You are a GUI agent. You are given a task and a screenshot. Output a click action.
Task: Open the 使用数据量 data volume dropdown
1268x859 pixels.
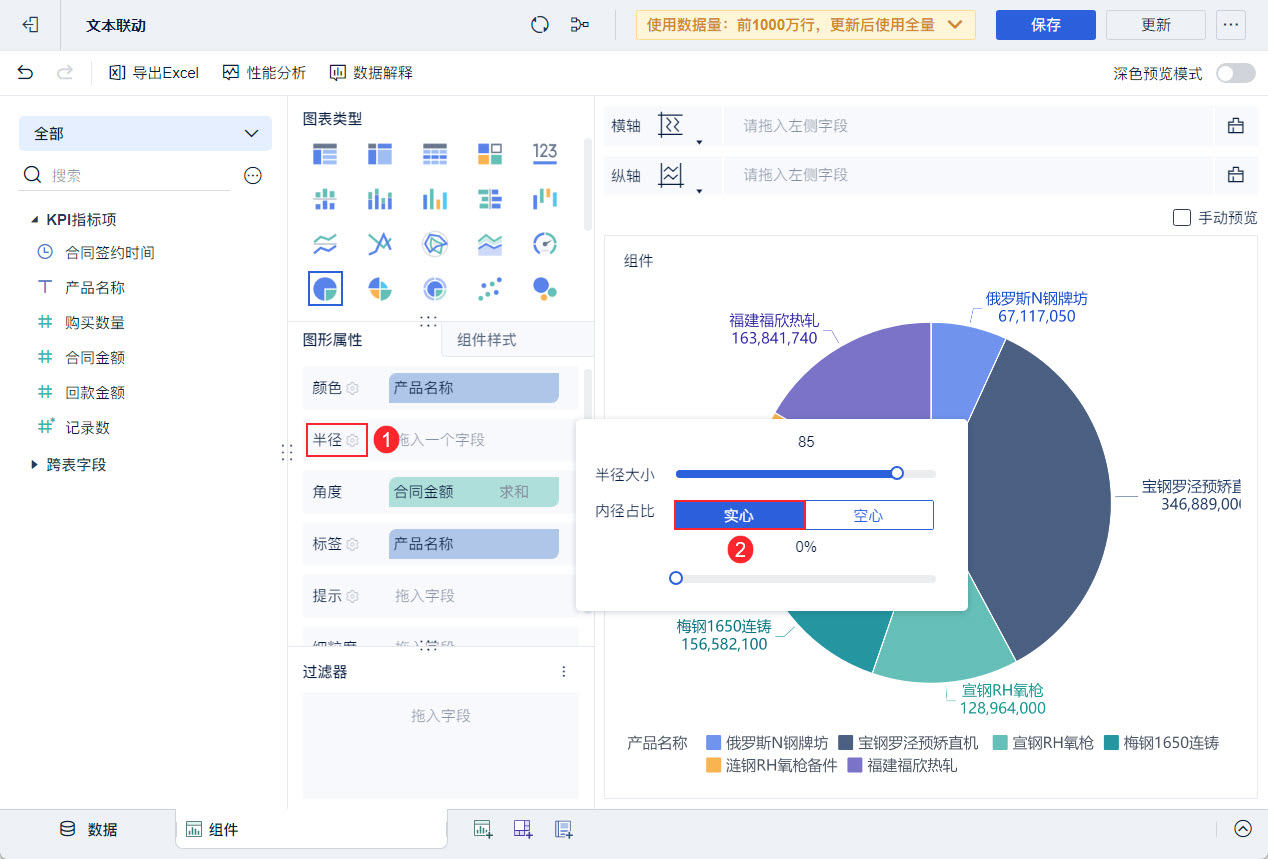[x=805, y=25]
